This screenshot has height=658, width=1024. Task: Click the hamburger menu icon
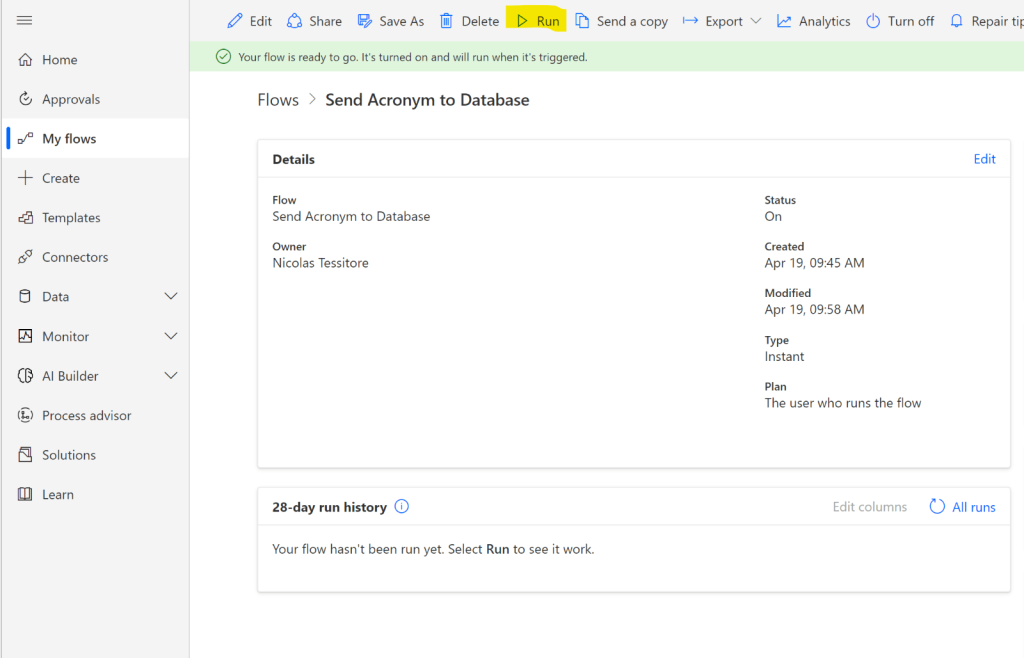(x=25, y=20)
